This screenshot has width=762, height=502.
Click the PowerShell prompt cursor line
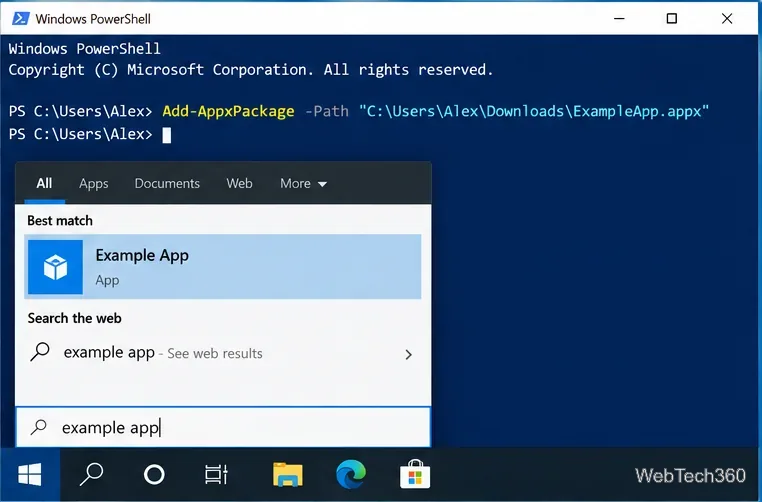(90, 134)
